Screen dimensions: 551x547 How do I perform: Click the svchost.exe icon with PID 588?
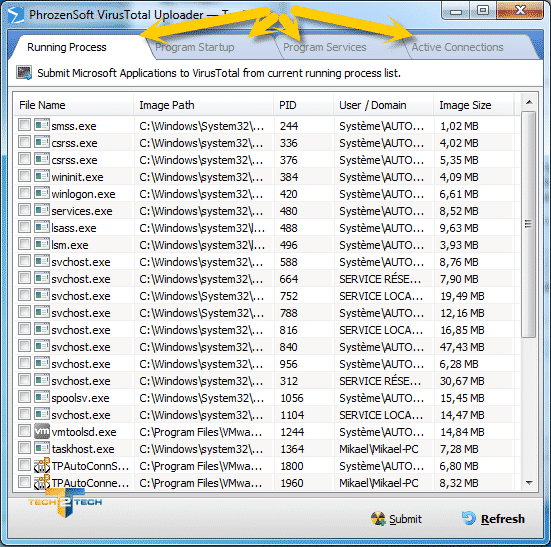click(x=42, y=261)
